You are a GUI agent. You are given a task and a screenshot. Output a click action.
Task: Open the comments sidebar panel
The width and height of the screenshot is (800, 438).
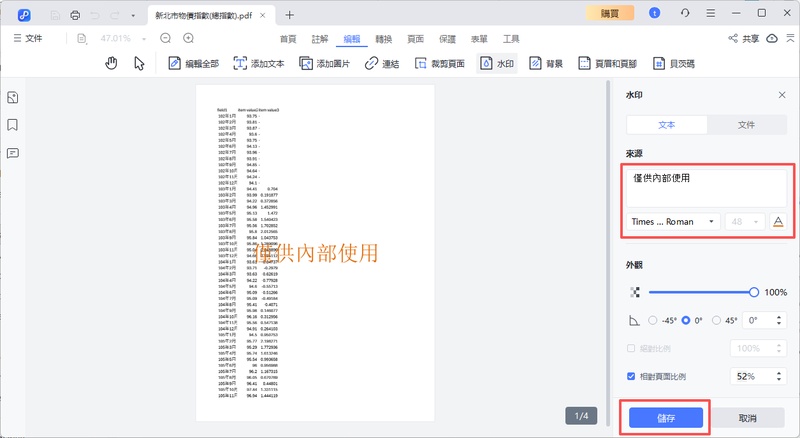click(x=13, y=153)
